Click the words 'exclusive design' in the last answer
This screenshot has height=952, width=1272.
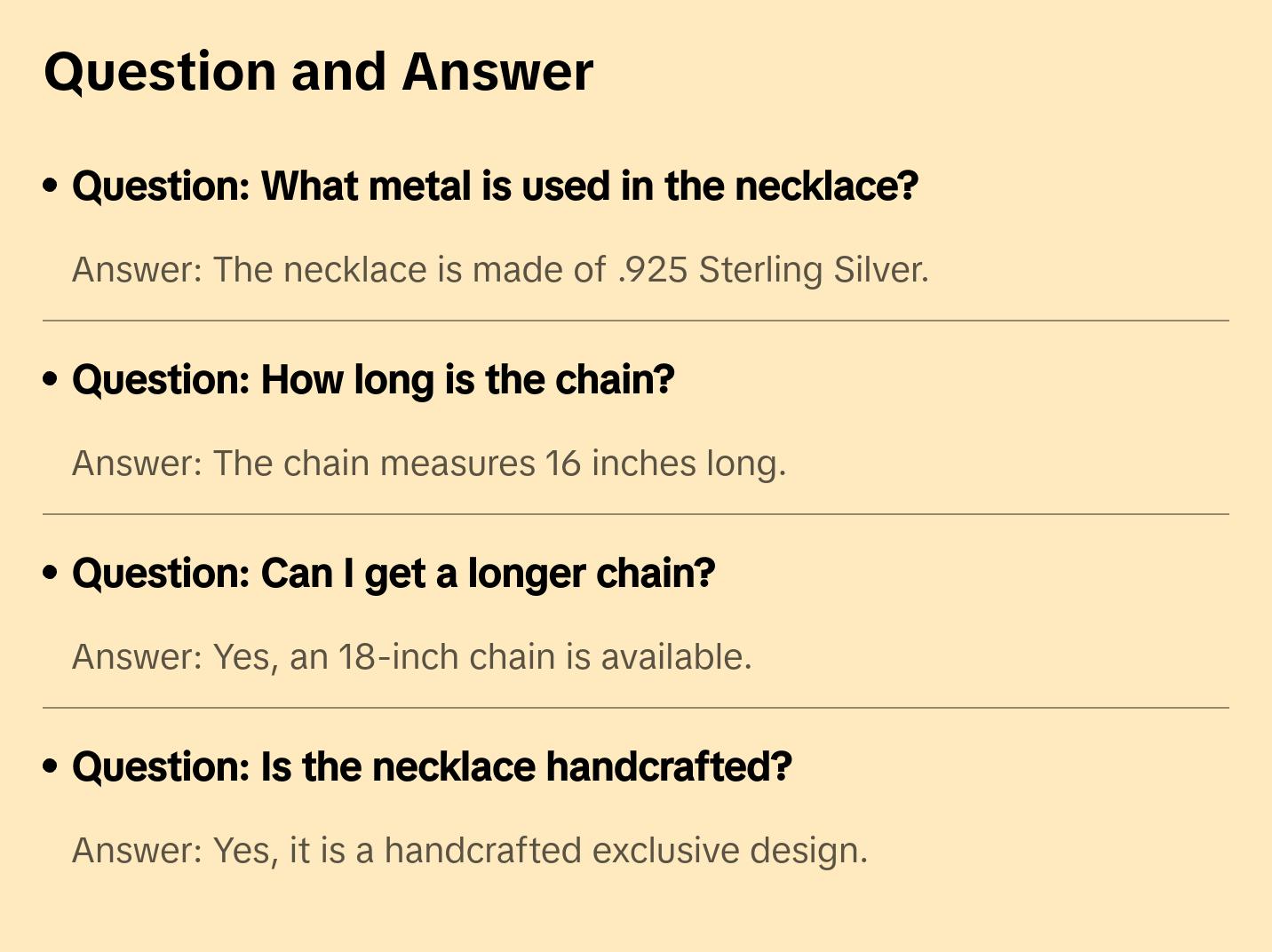click(x=728, y=851)
